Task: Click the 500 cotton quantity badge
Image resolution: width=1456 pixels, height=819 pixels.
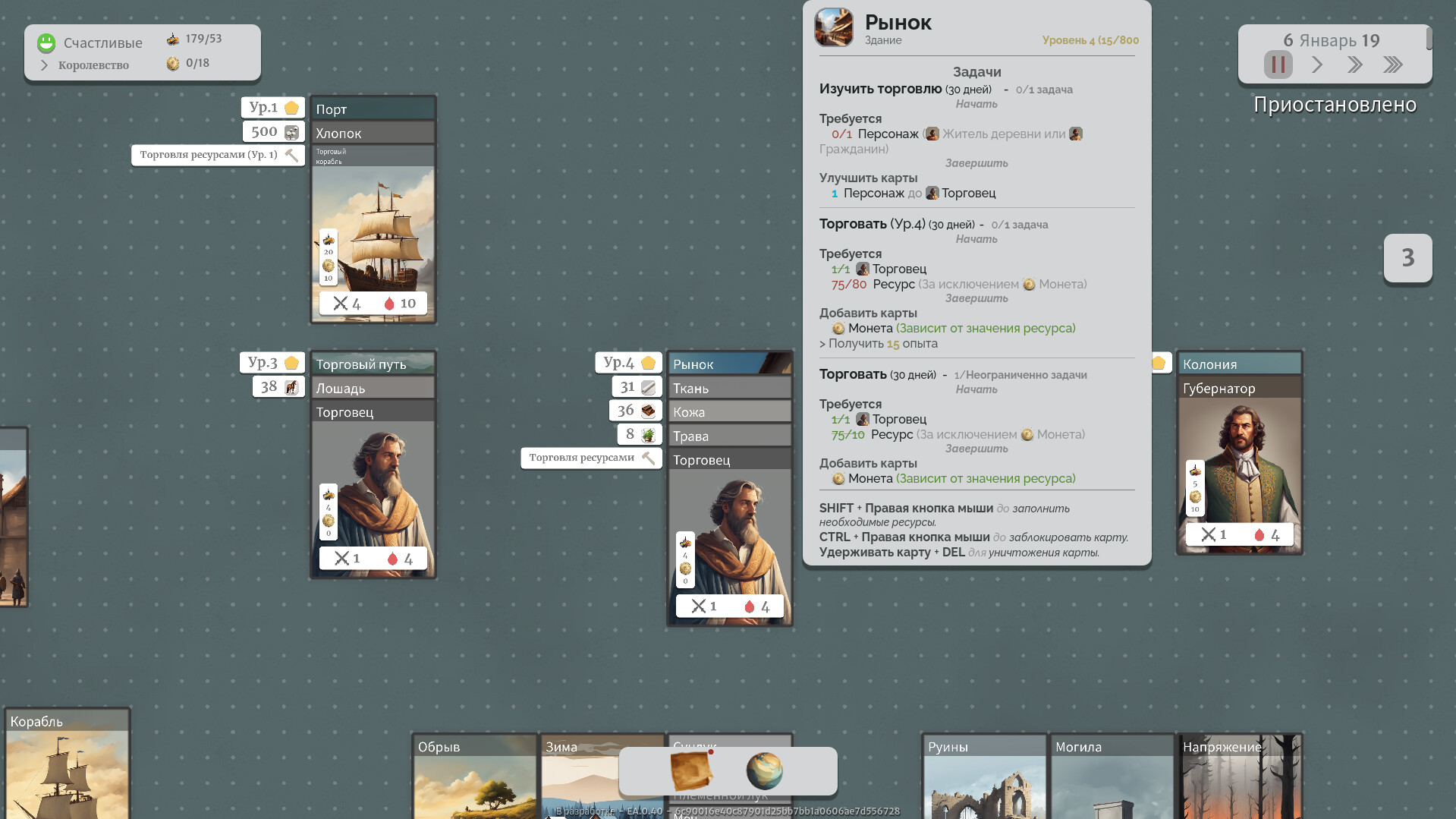Action: pos(274,131)
